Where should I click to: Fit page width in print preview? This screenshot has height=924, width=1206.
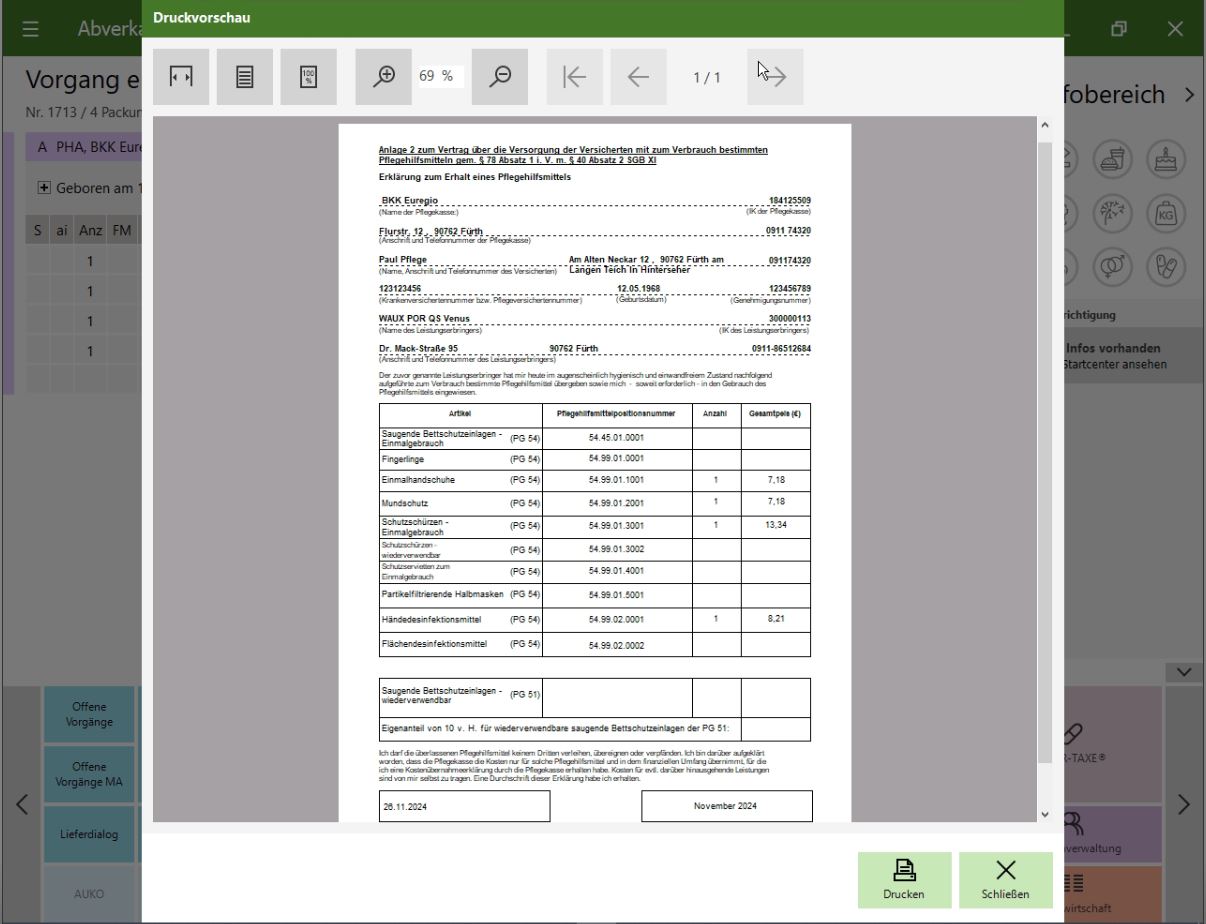(x=181, y=77)
